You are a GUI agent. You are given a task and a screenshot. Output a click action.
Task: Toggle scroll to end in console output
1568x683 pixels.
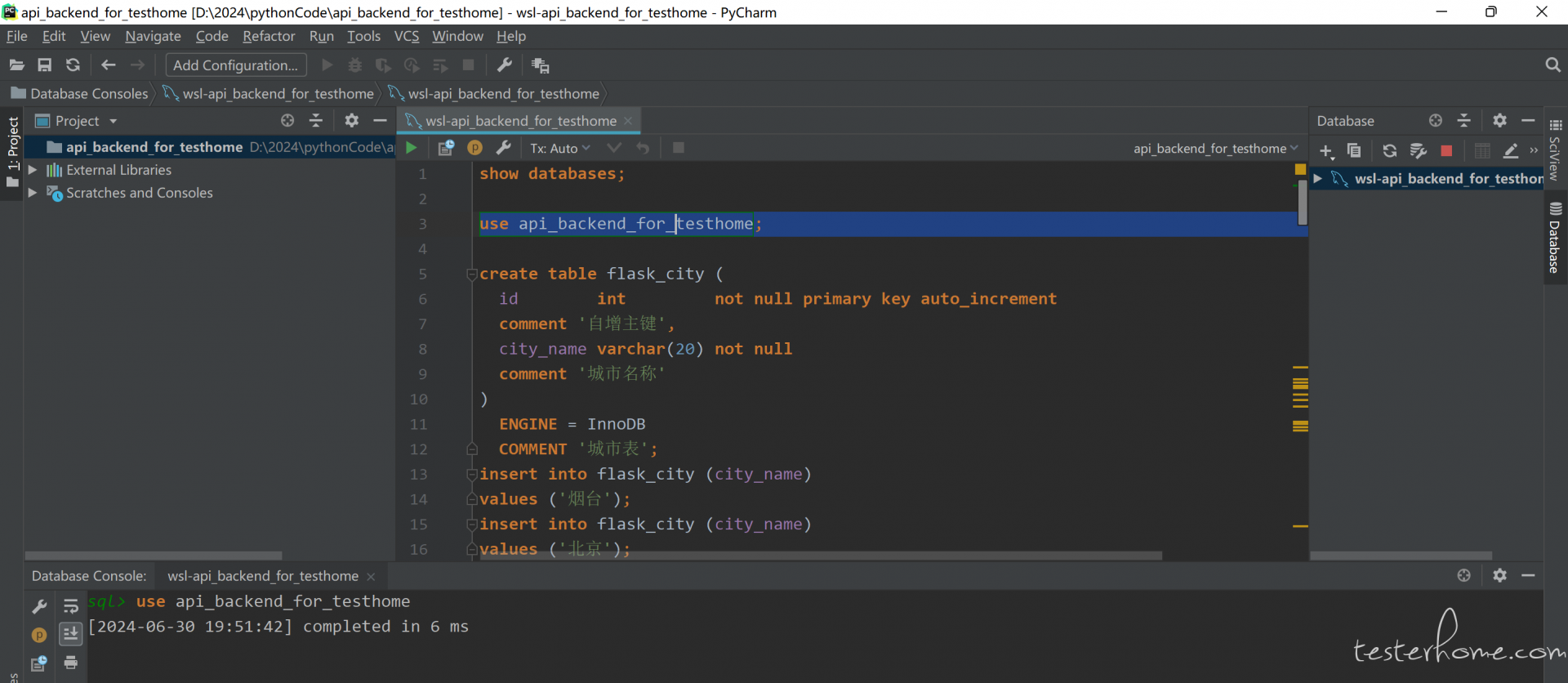coord(71,633)
